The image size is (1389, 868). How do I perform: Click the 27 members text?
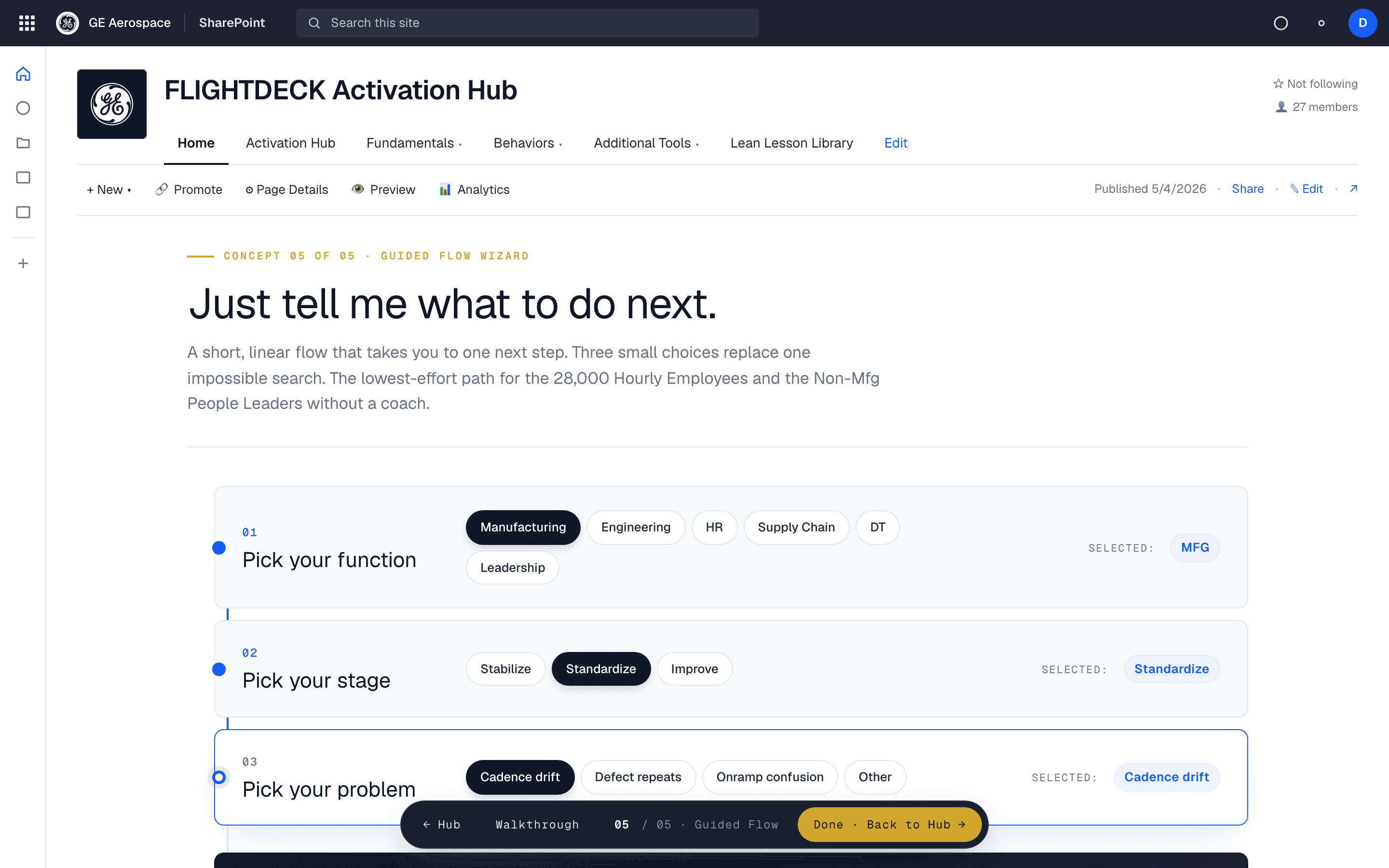click(x=1325, y=107)
